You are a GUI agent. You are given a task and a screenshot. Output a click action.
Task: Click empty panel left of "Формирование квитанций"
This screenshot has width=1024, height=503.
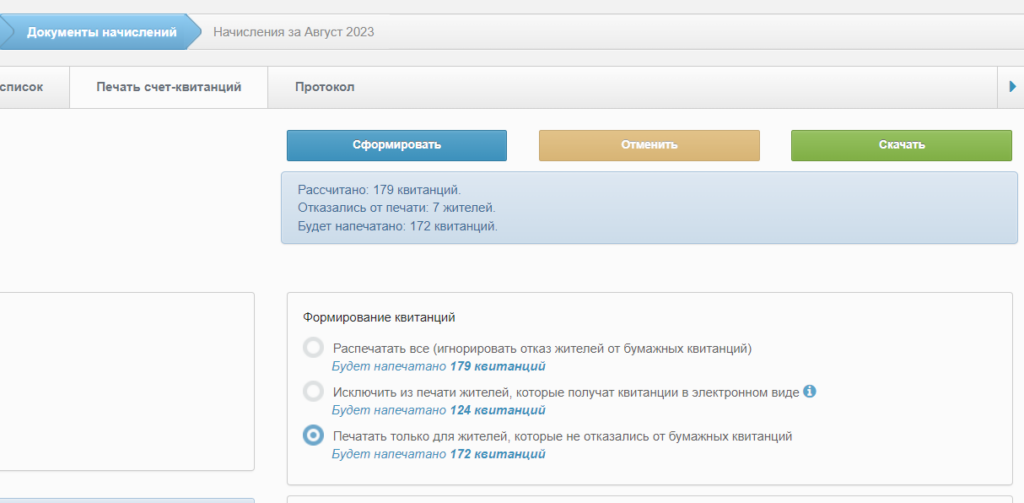[x=125, y=380]
